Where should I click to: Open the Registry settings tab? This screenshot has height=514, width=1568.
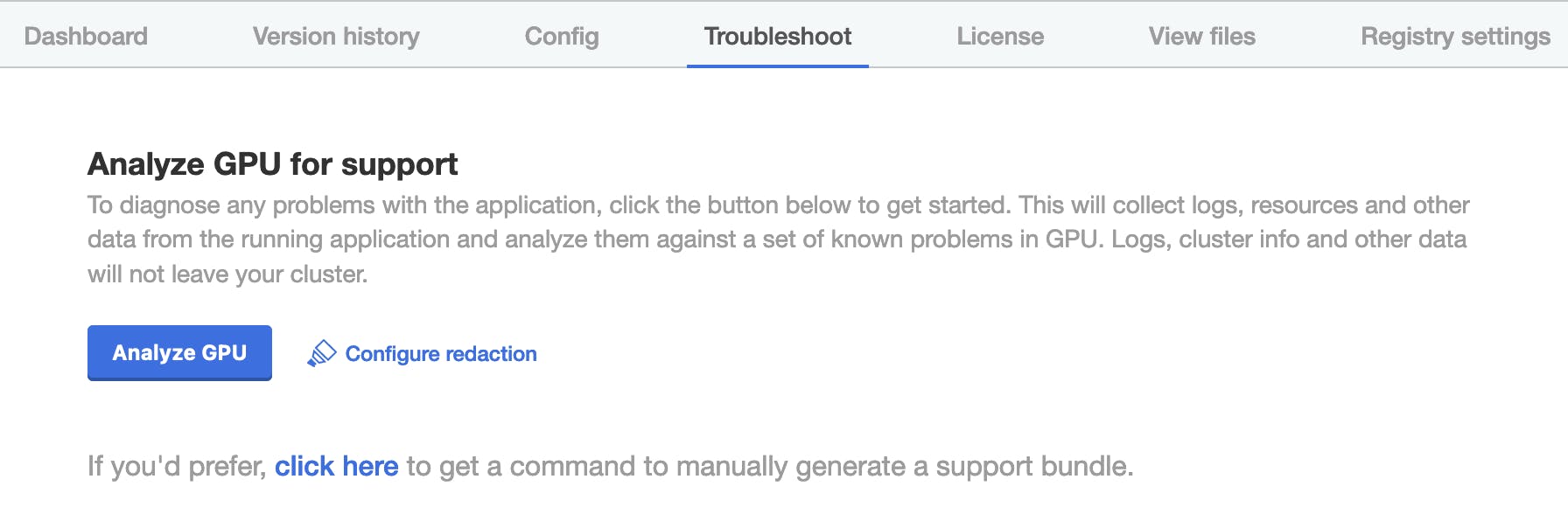1455,36
